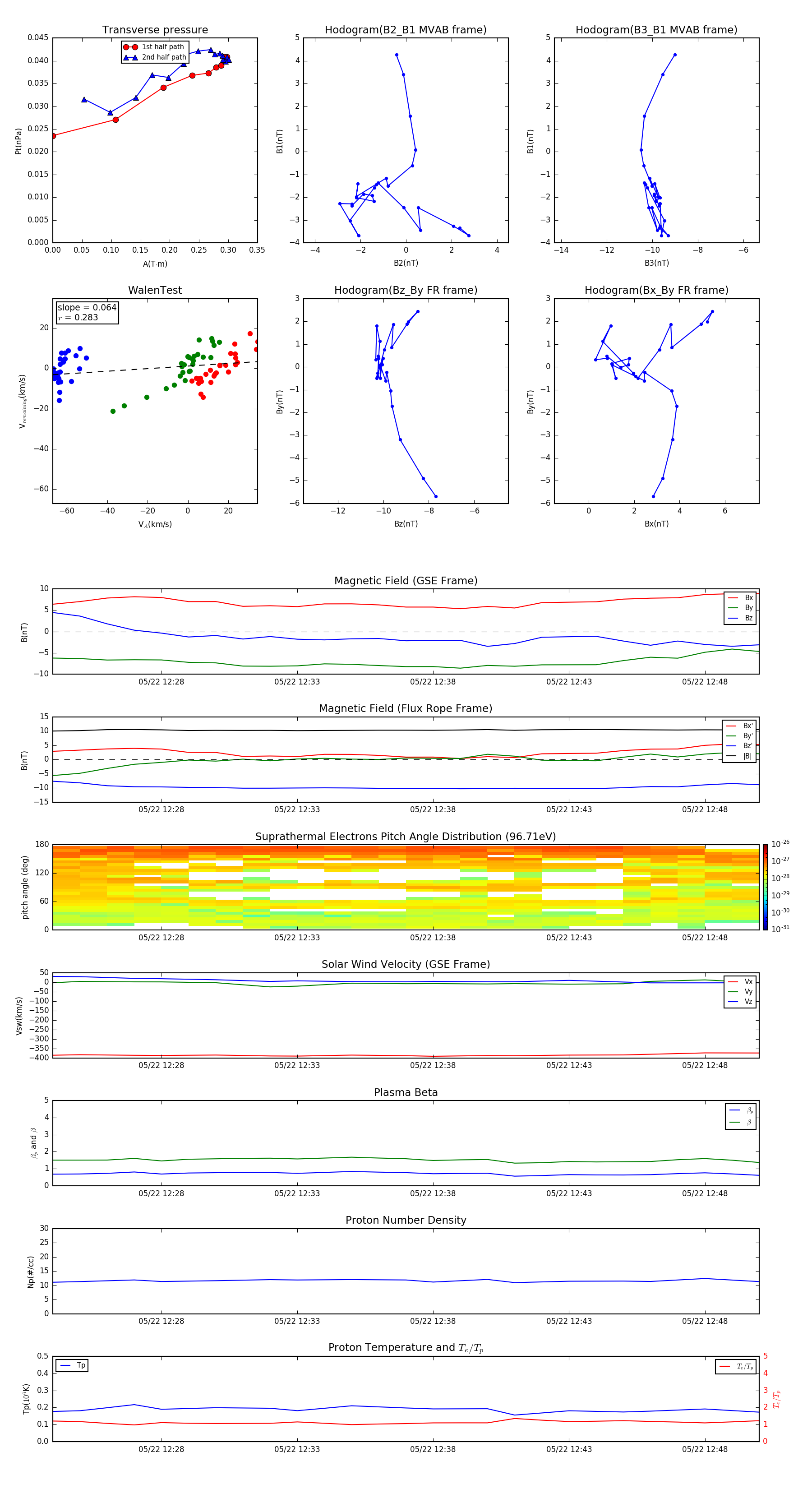
Task: Click the "B2(nT)" x-axis label
Action: (x=406, y=263)
